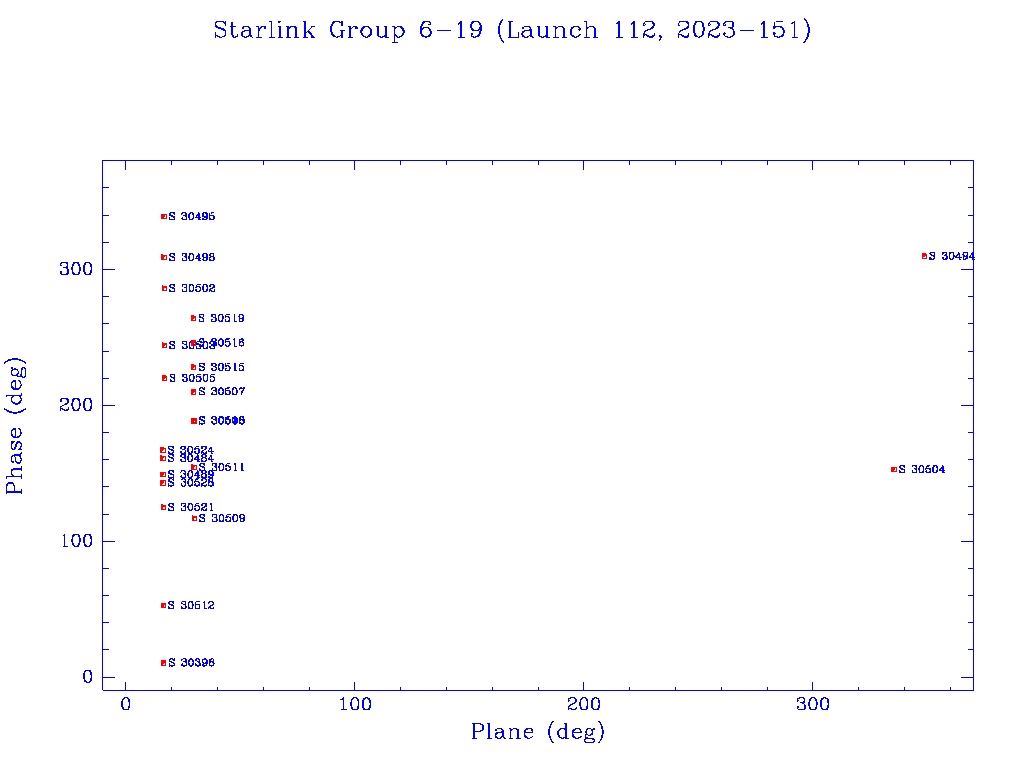
Task: Select the S 30509 satellite label
Action: point(222,519)
